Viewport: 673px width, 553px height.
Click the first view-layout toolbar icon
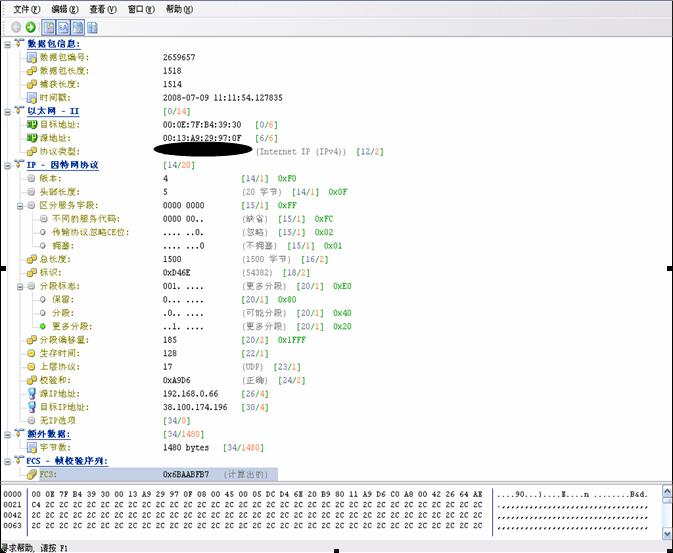click(x=49, y=27)
